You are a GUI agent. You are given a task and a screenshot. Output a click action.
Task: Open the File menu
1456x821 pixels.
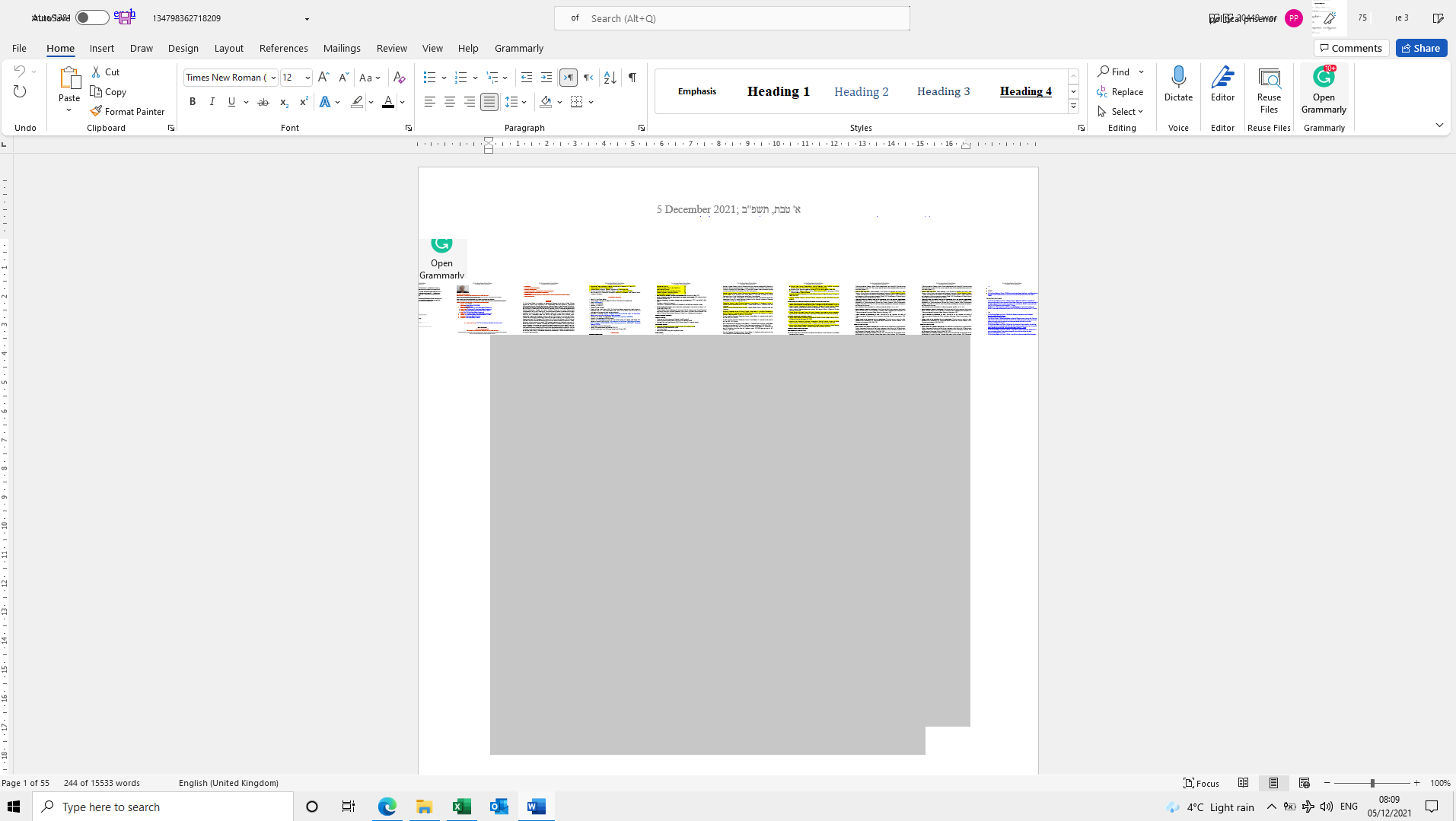click(19, 48)
